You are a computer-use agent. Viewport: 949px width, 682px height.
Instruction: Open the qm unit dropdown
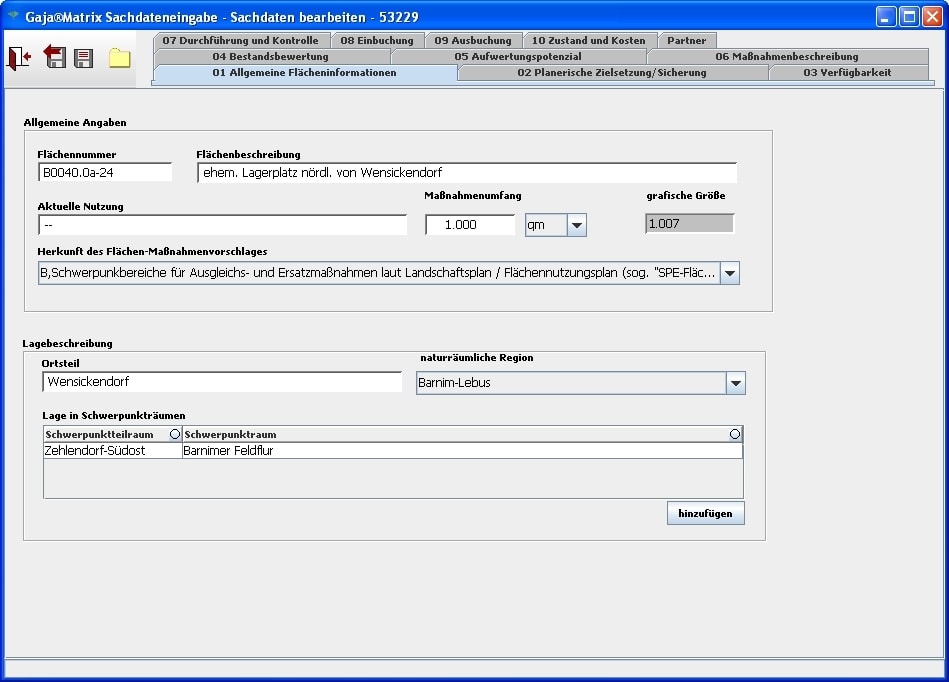click(x=576, y=225)
